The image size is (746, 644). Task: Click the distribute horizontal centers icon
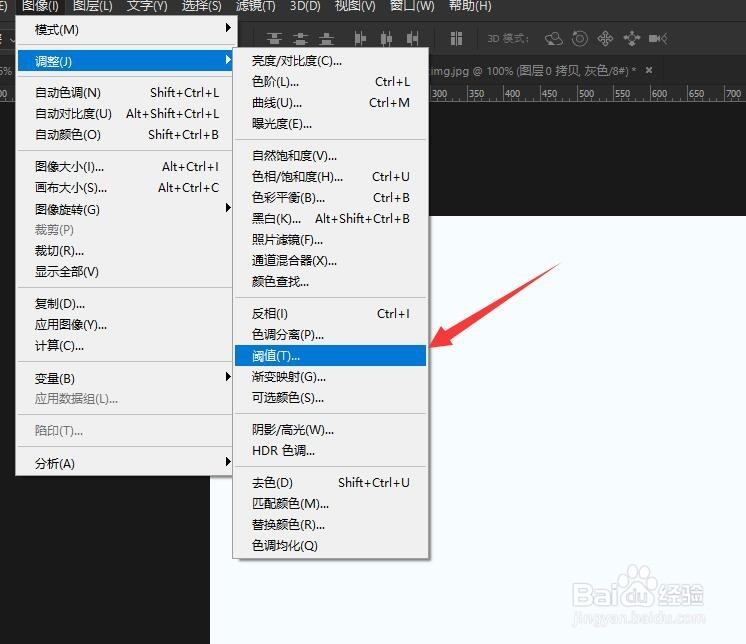click(x=386, y=39)
